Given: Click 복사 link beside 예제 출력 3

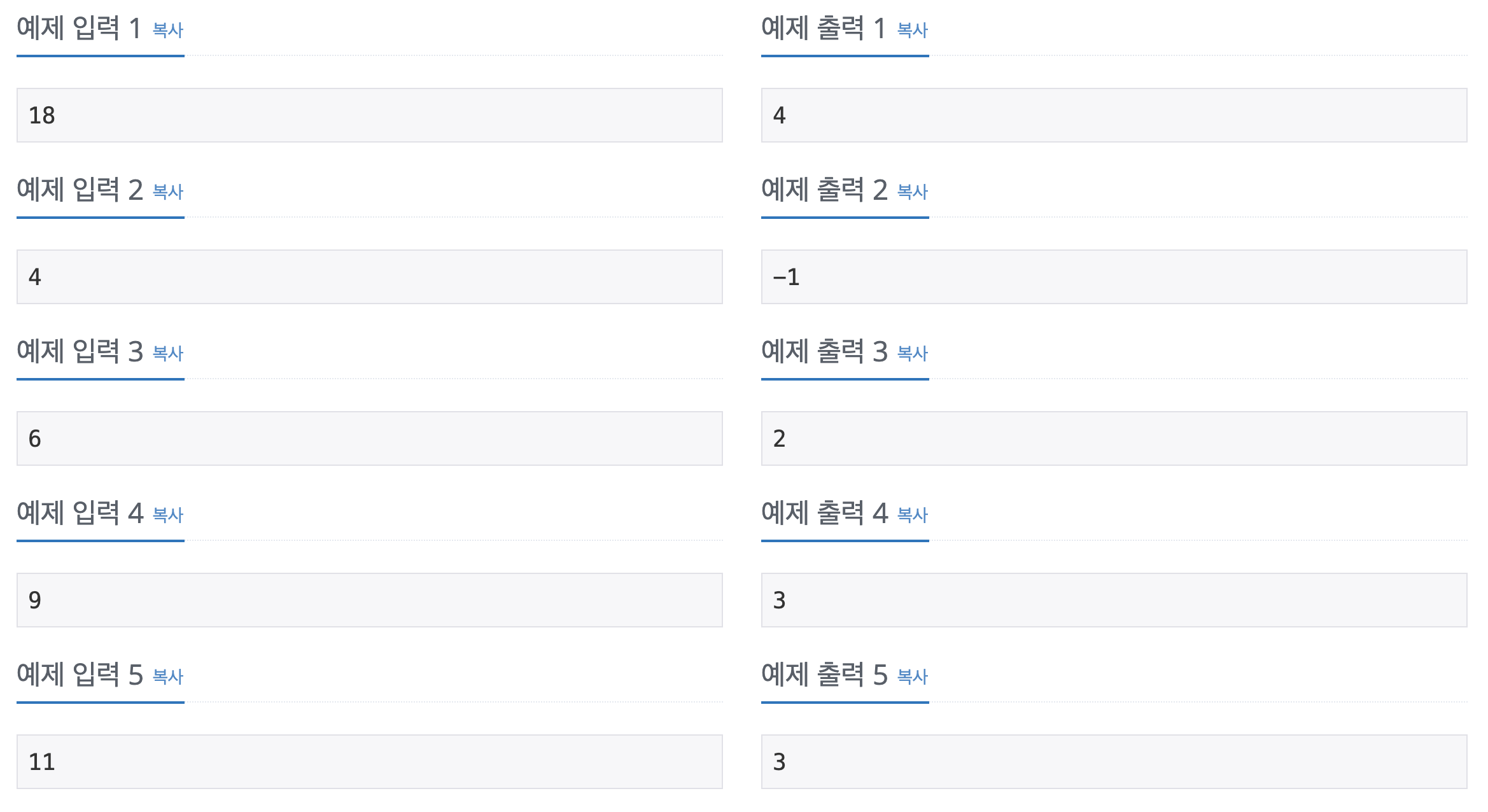Looking at the screenshot, I should 912,353.
